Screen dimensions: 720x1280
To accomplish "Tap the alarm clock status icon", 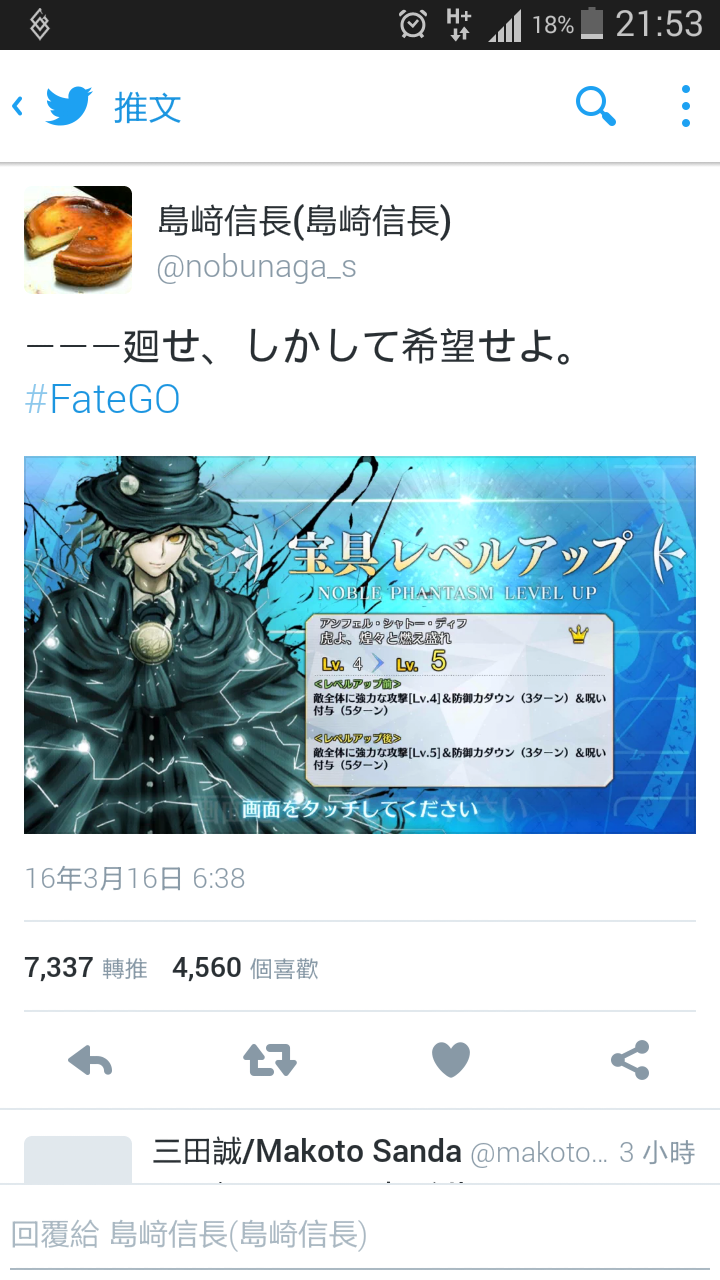I will pyautogui.click(x=413, y=24).
